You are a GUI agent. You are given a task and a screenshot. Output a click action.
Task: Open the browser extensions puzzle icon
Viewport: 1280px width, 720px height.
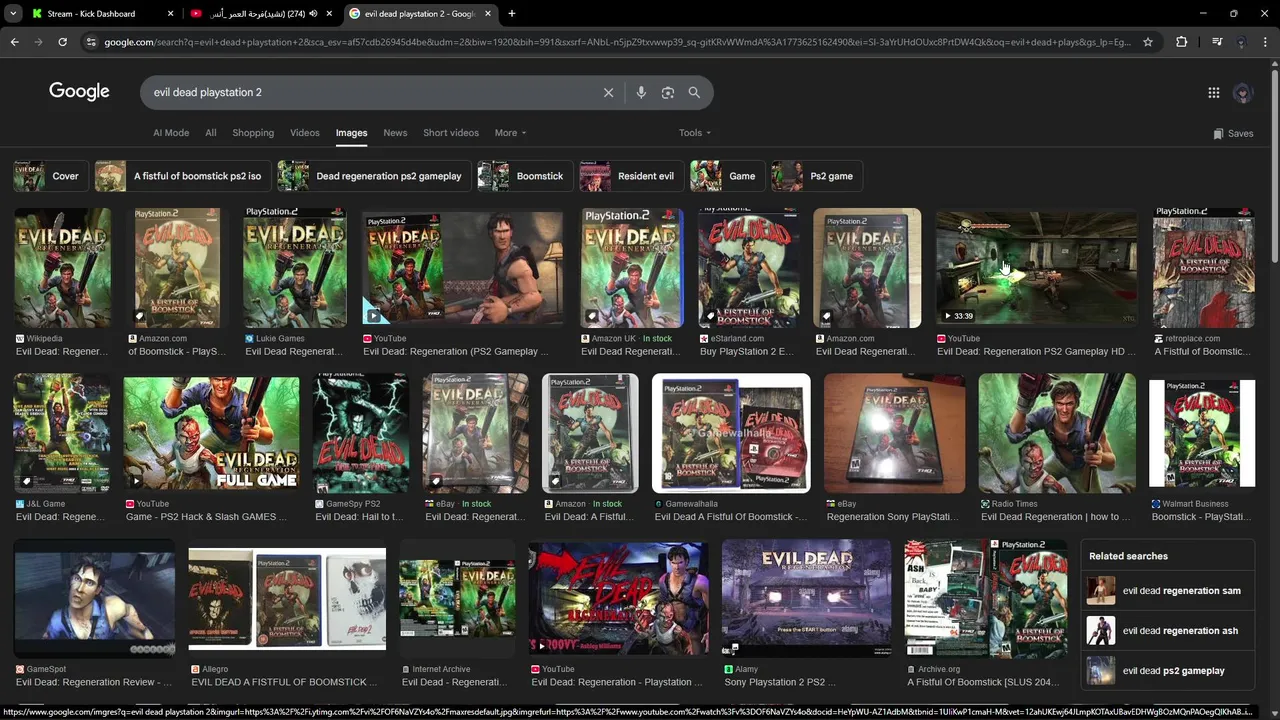(x=1181, y=42)
